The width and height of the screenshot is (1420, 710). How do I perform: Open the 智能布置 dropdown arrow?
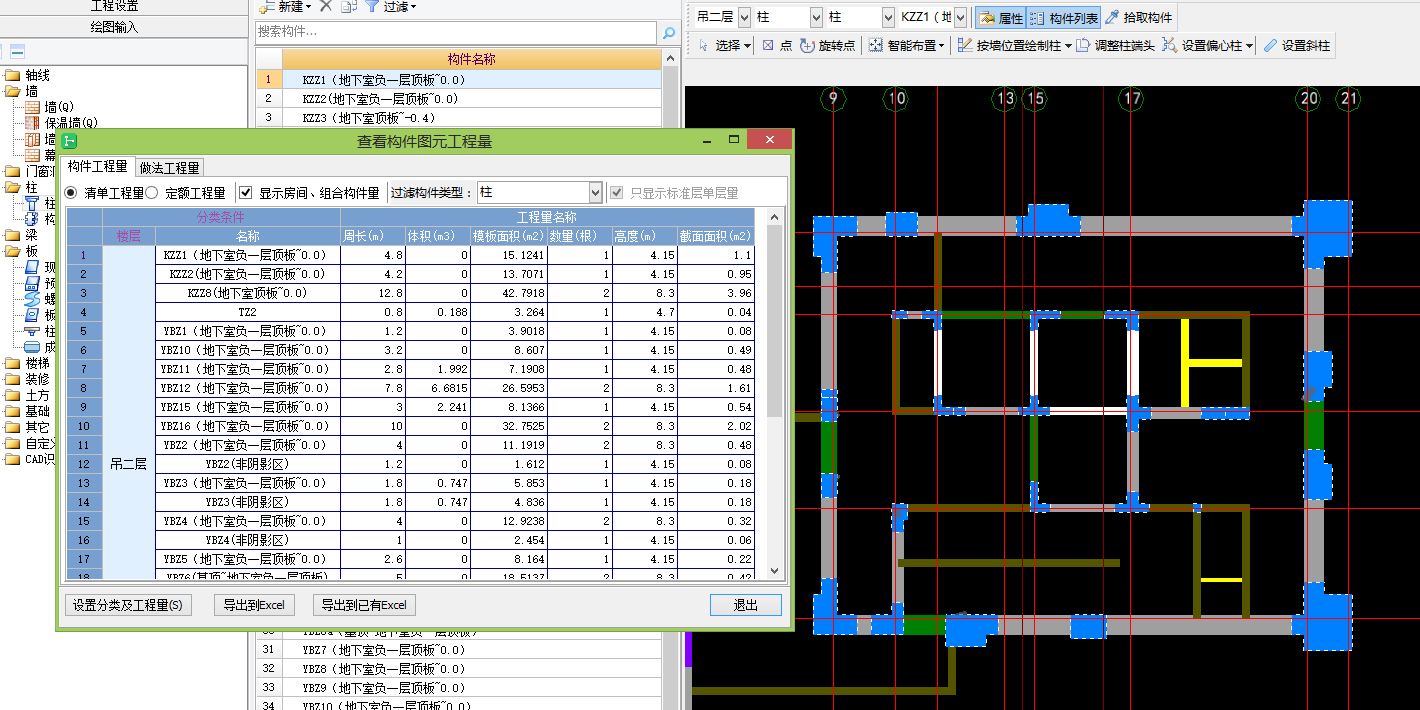(942, 46)
